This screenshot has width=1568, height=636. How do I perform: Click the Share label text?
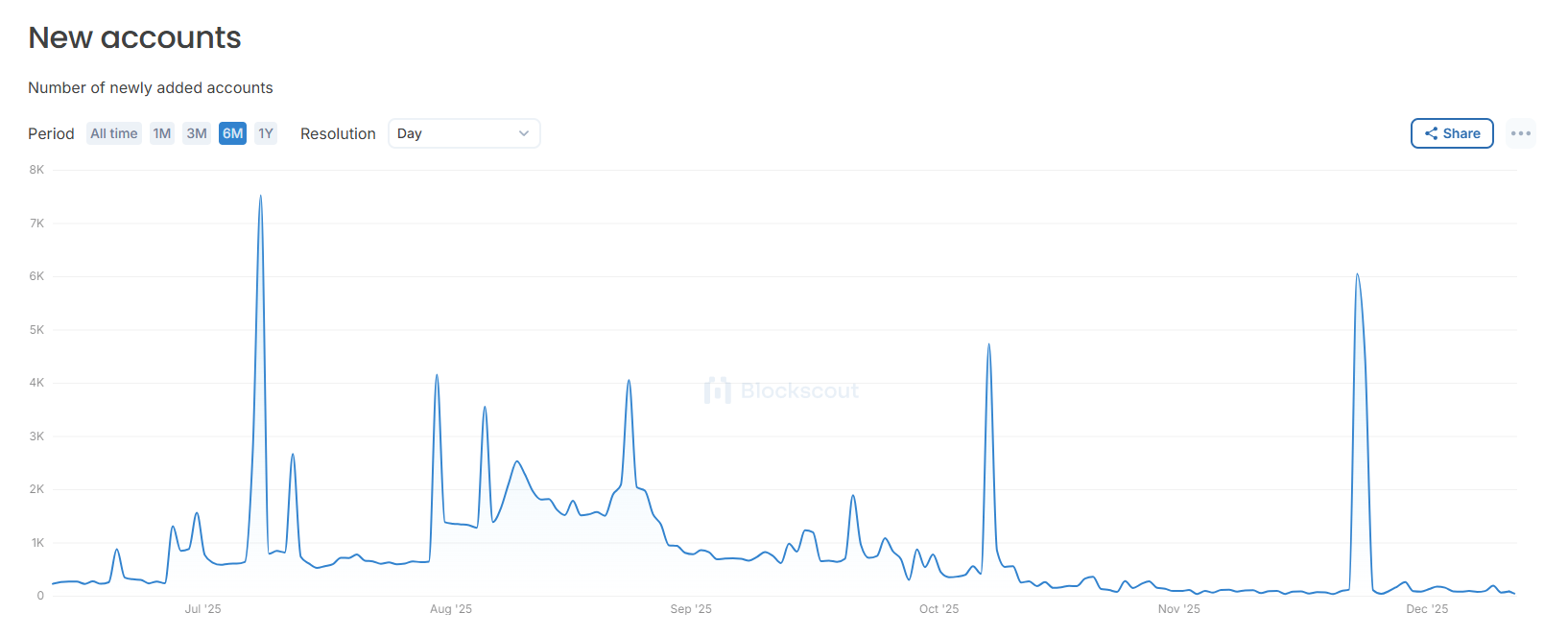(x=1461, y=133)
